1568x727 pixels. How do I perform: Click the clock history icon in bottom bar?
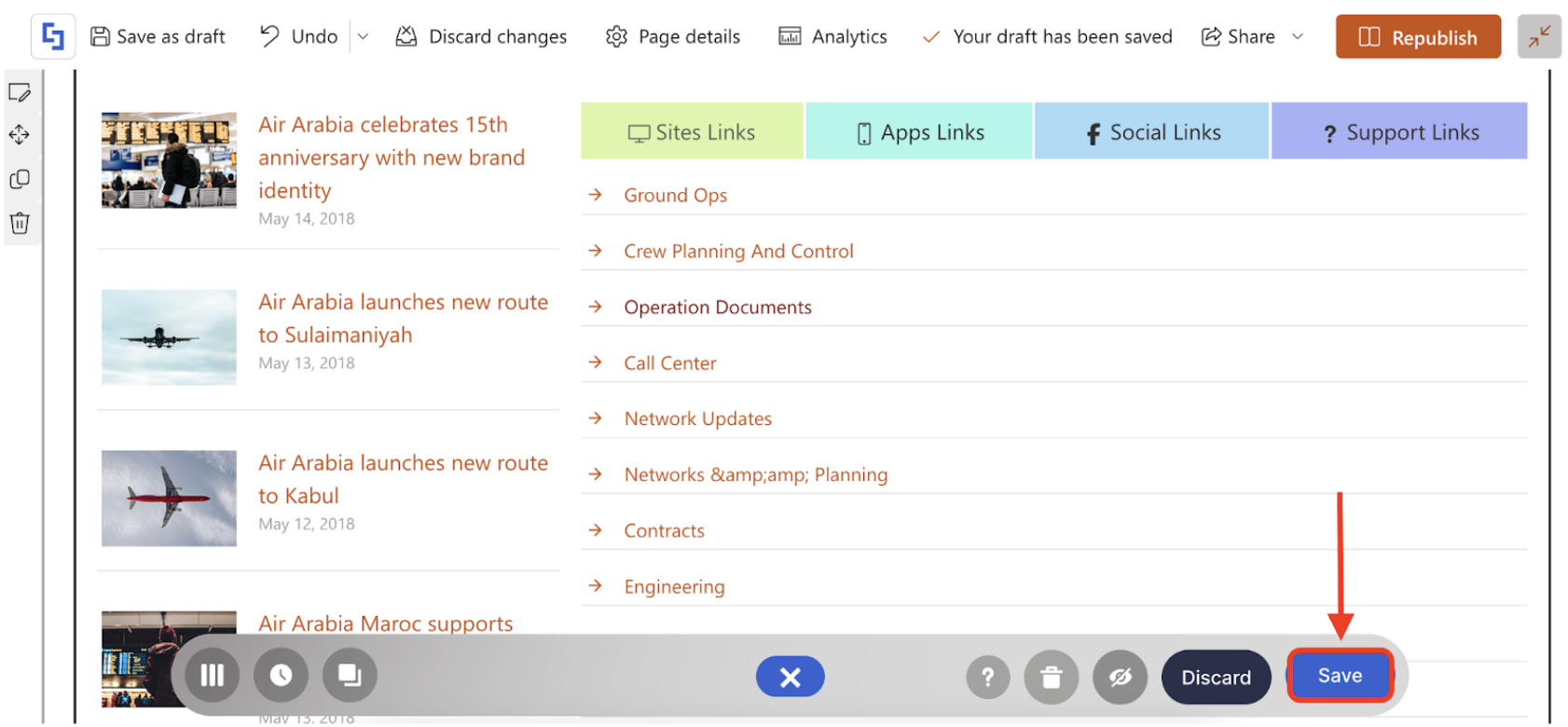pos(282,676)
